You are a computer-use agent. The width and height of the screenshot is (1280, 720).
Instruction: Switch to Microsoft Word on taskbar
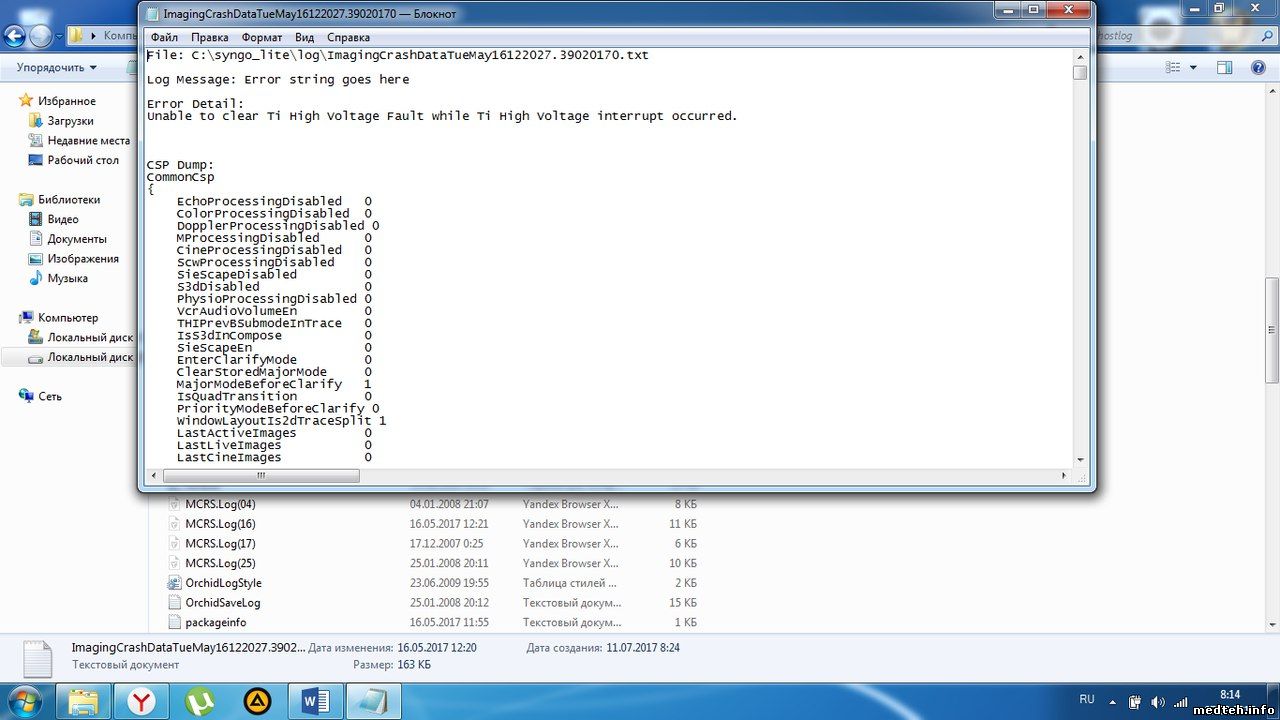click(x=316, y=701)
